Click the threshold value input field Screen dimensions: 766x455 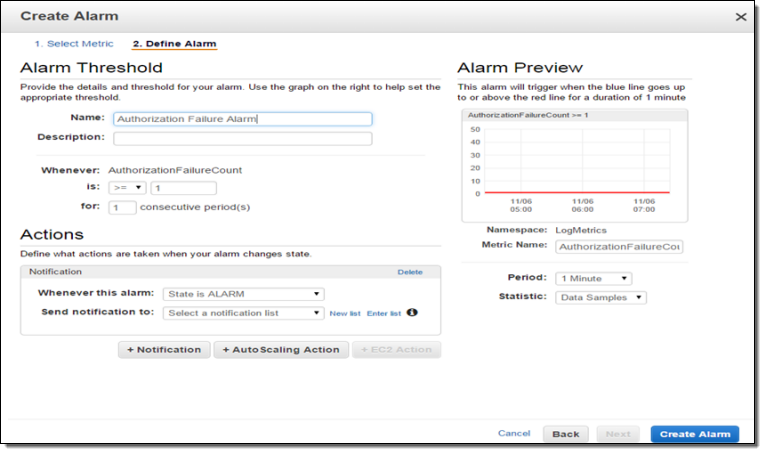[x=183, y=188]
